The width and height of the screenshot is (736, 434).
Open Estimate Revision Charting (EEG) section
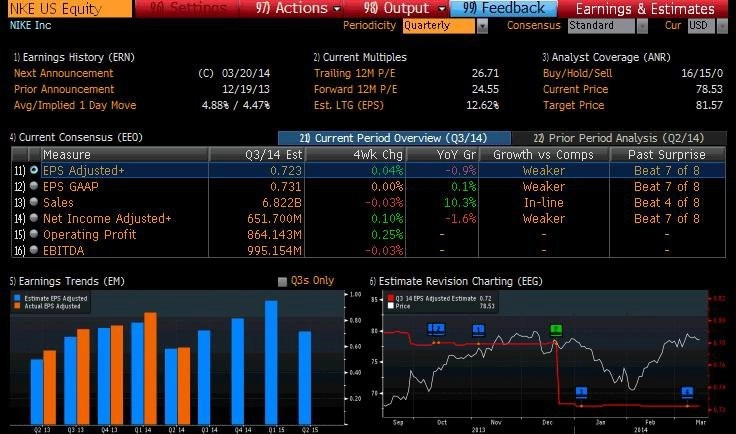(456, 281)
